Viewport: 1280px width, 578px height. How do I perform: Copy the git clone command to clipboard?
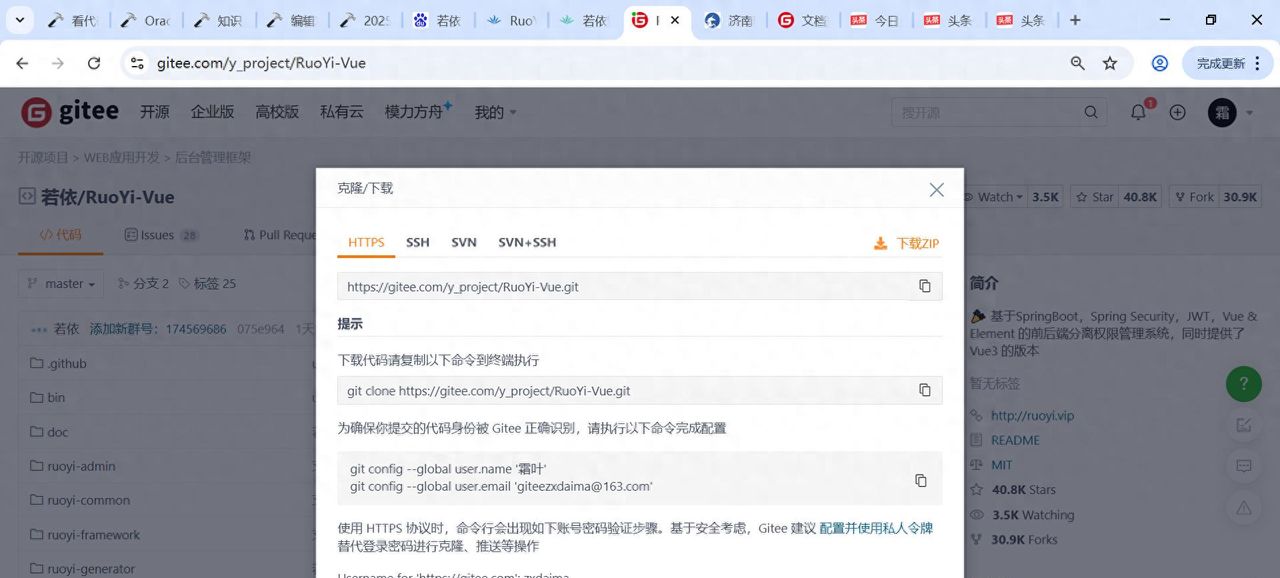click(x=925, y=390)
